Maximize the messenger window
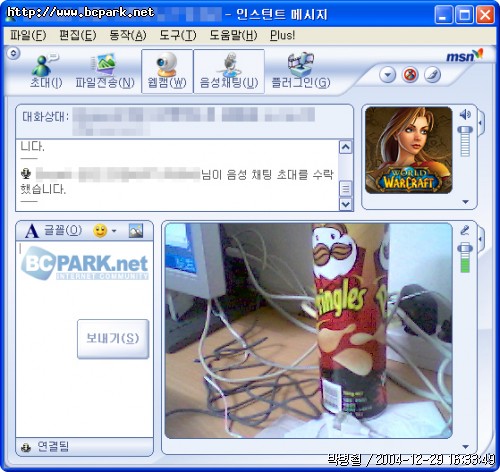 pos(464,15)
